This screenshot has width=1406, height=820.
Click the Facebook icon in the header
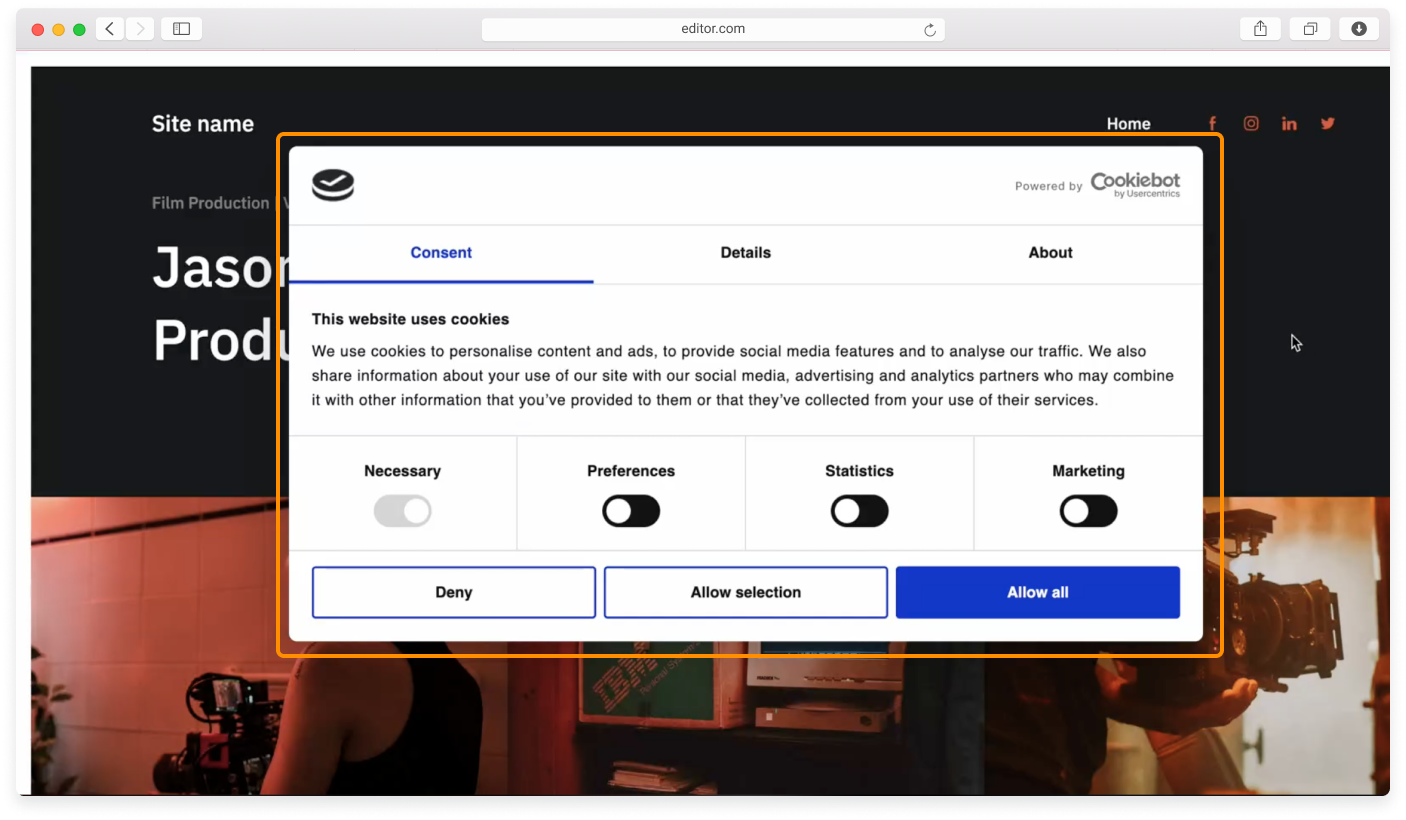1211,122
